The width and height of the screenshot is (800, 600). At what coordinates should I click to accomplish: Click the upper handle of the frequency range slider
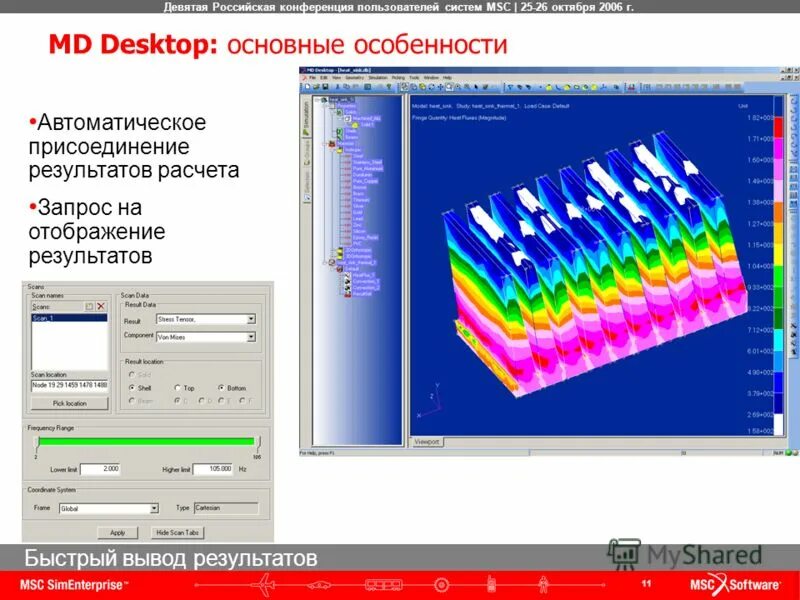pos(259,443)
